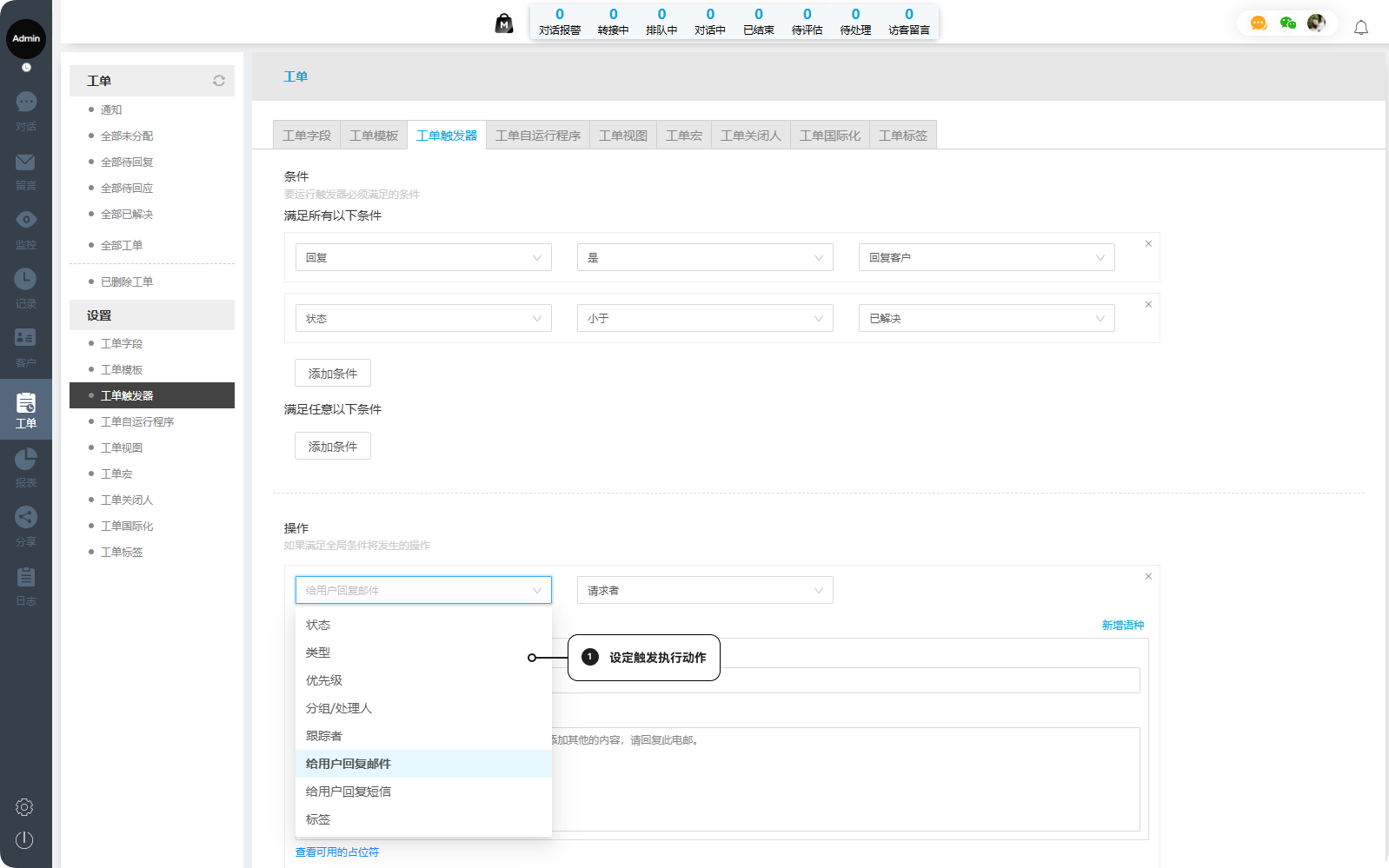Switch to the 工单自运行程序 tab

(x=537, y=136)
